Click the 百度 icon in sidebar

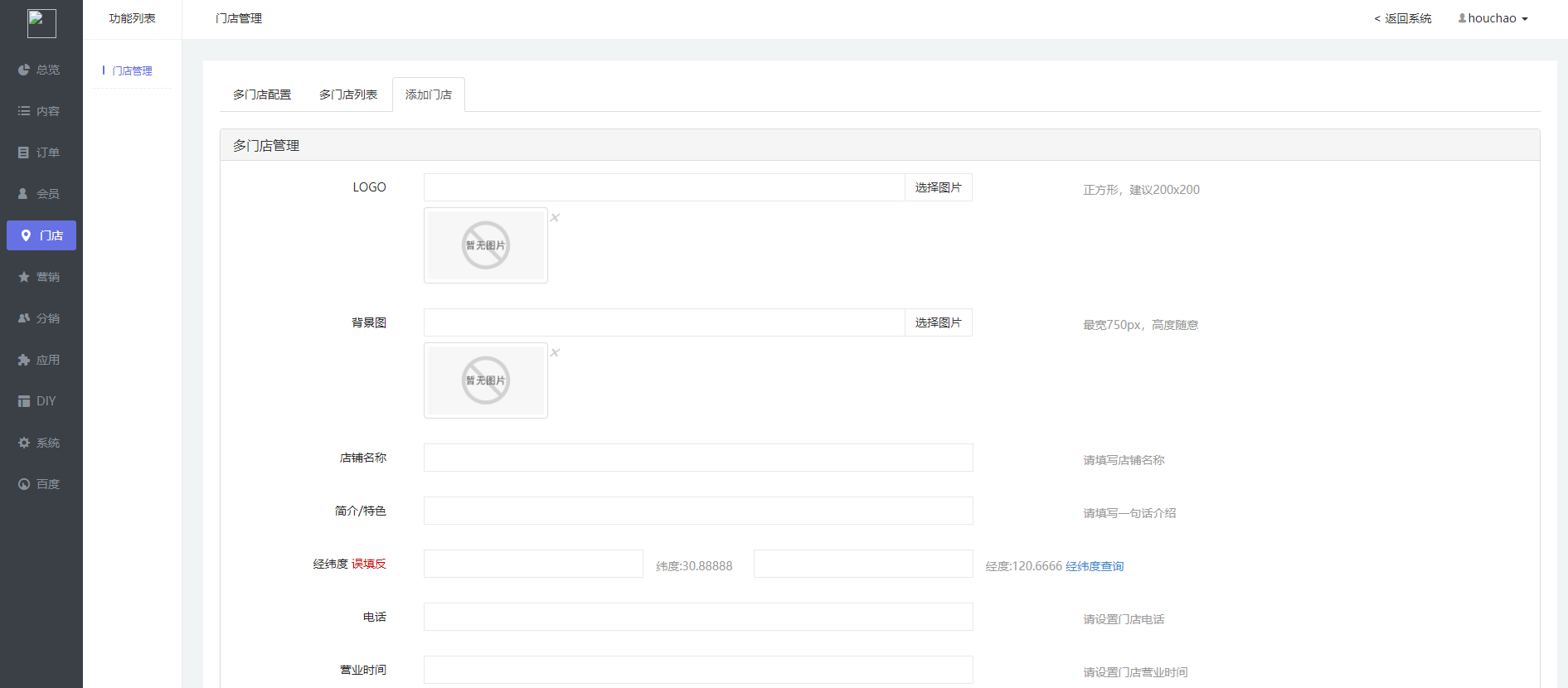(x=24, y=484)
